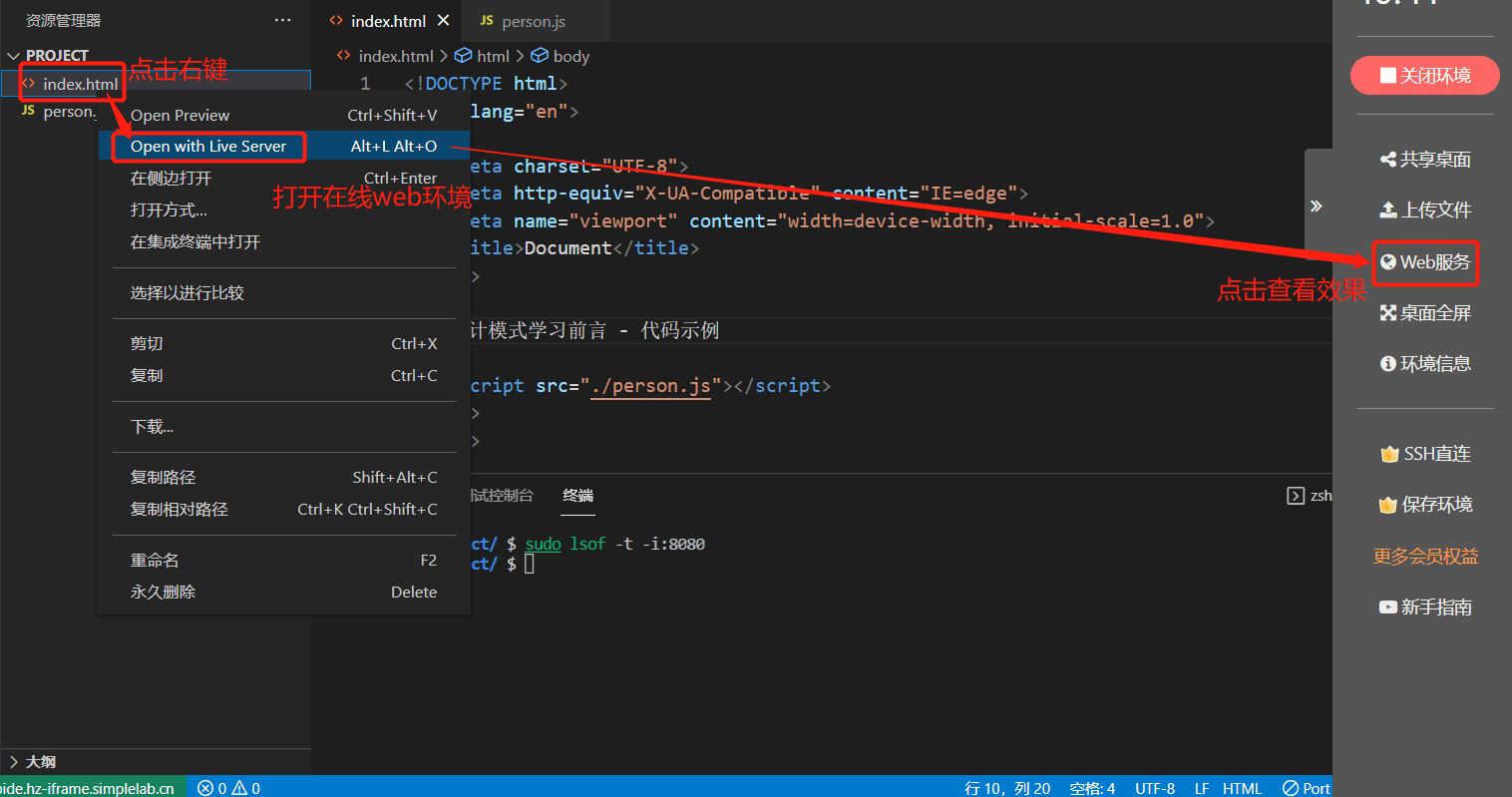Viewport: 1512px width, 797px height.
Task: Choose 重命名 from the context menu
Action: (x=284, y=560)
